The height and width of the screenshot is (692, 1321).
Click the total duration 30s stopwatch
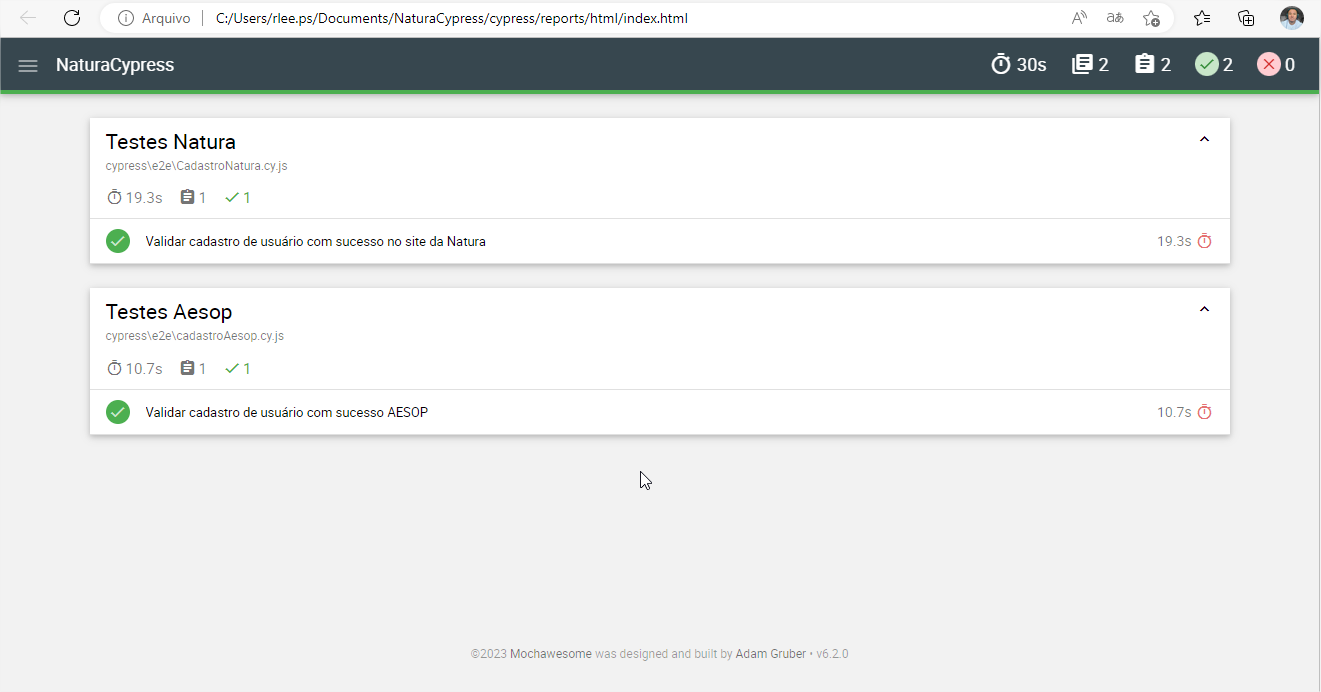click(1019, 65)
